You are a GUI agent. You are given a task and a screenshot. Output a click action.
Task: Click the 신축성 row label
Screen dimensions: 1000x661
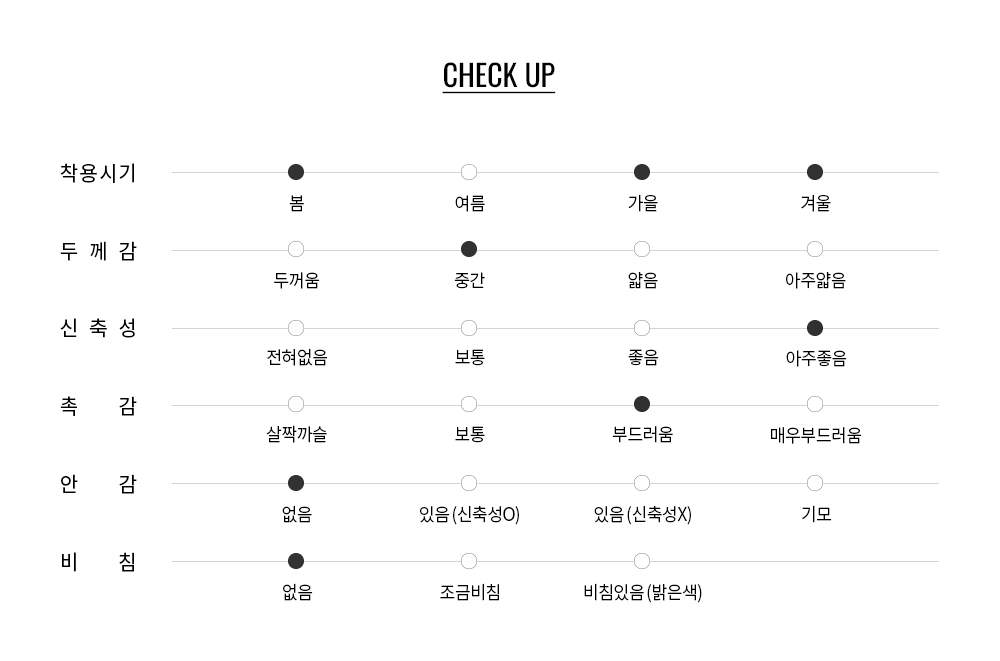98,329
